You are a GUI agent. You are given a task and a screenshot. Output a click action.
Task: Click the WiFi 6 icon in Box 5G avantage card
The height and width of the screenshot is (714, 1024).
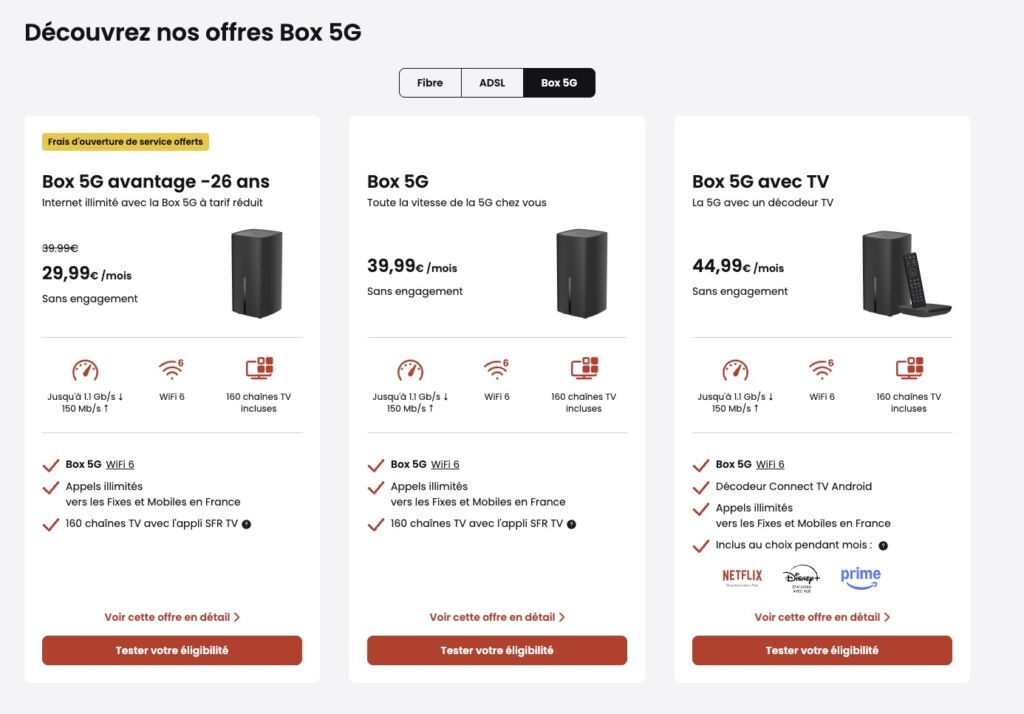click(x=172, y=370)
